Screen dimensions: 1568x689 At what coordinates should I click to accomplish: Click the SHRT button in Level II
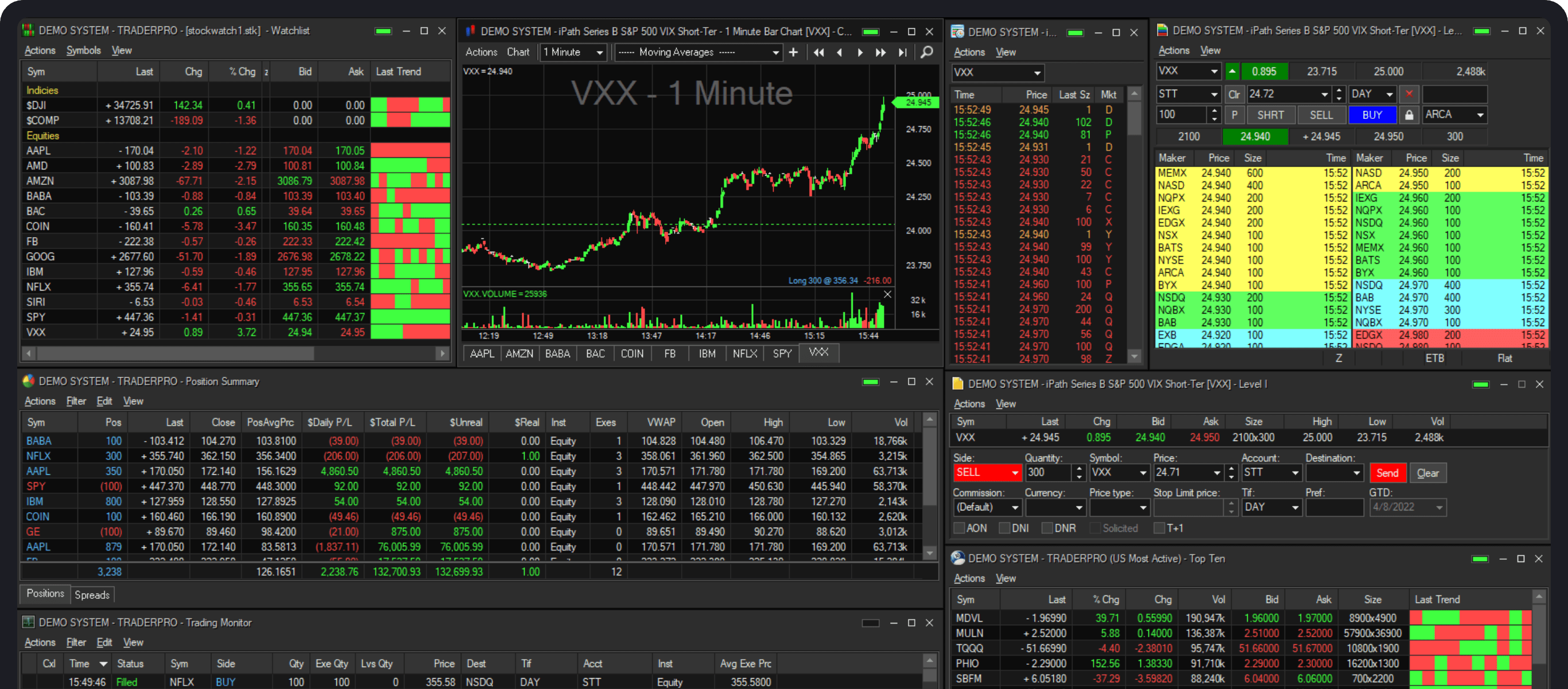pos(1270,114)
